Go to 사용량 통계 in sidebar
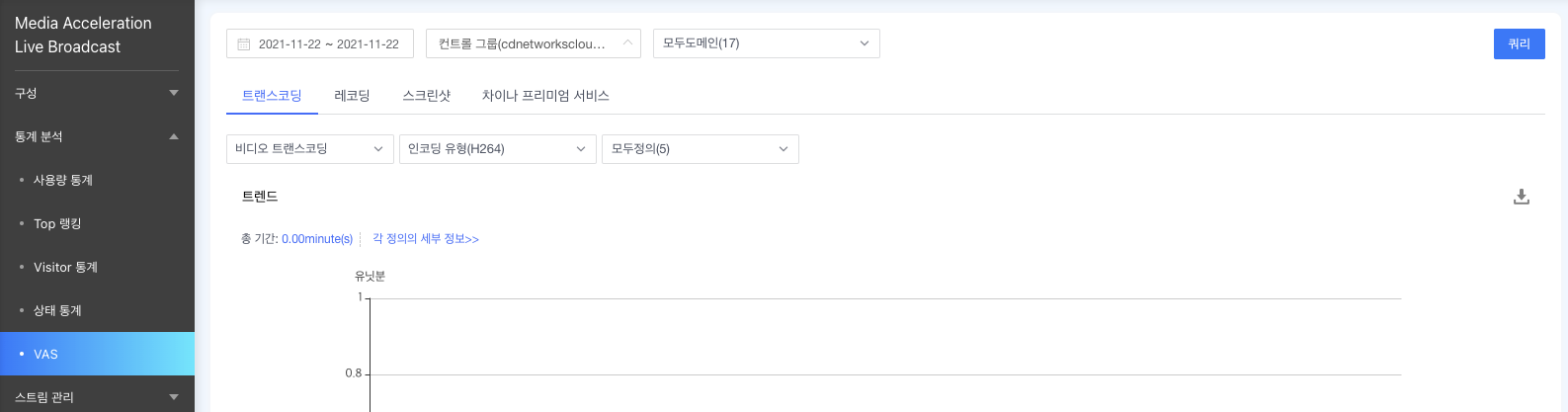Image resolution: width=1568 pixels, height=412 pixels. (63, 180)
